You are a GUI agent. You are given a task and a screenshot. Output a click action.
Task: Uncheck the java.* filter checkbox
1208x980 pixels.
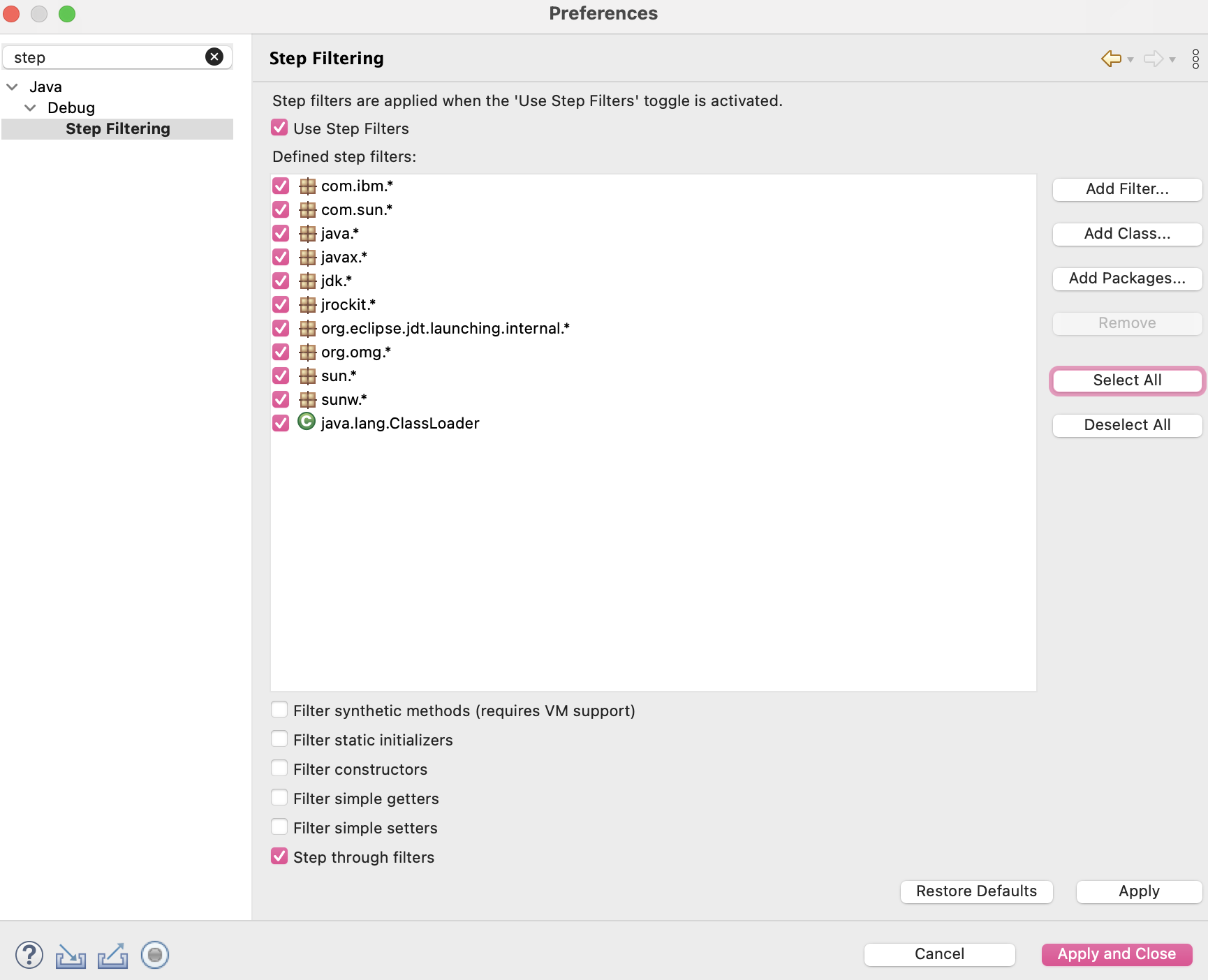click(281, 233)
